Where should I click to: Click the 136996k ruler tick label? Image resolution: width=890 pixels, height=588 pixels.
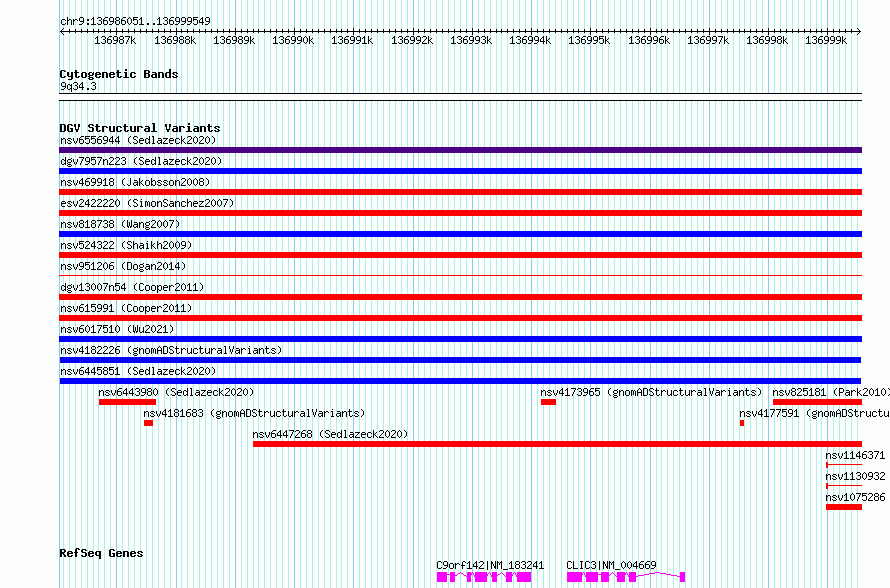[649, 40]
